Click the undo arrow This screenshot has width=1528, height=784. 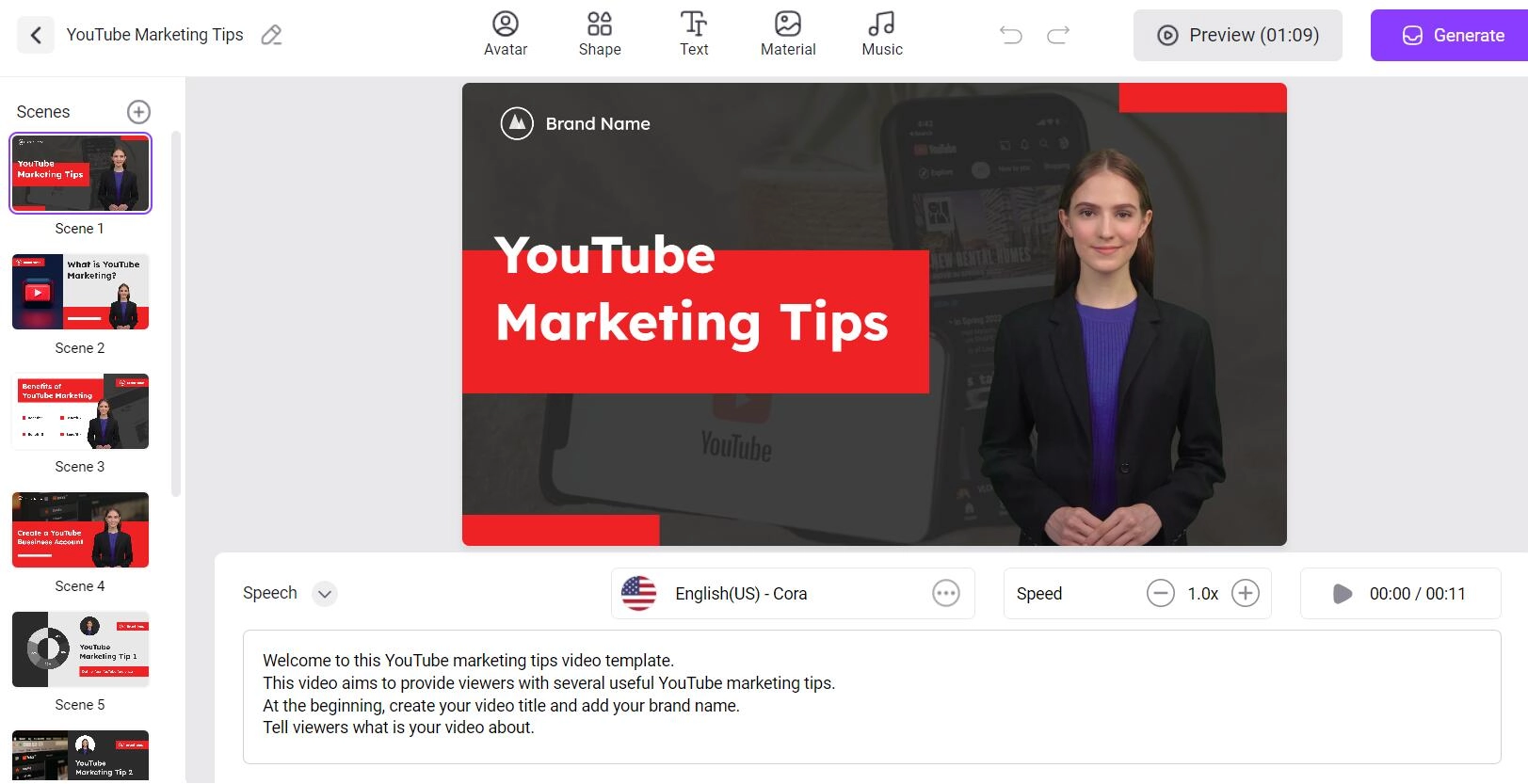tap(1011, 36)
